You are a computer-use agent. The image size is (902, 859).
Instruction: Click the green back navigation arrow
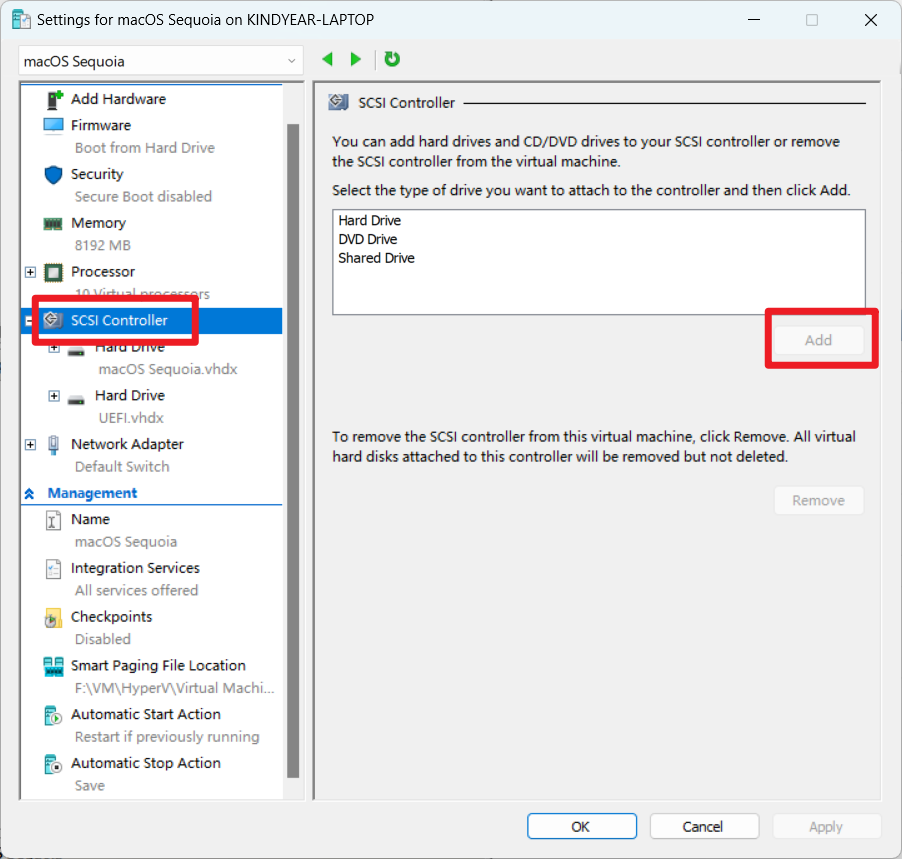328,59
